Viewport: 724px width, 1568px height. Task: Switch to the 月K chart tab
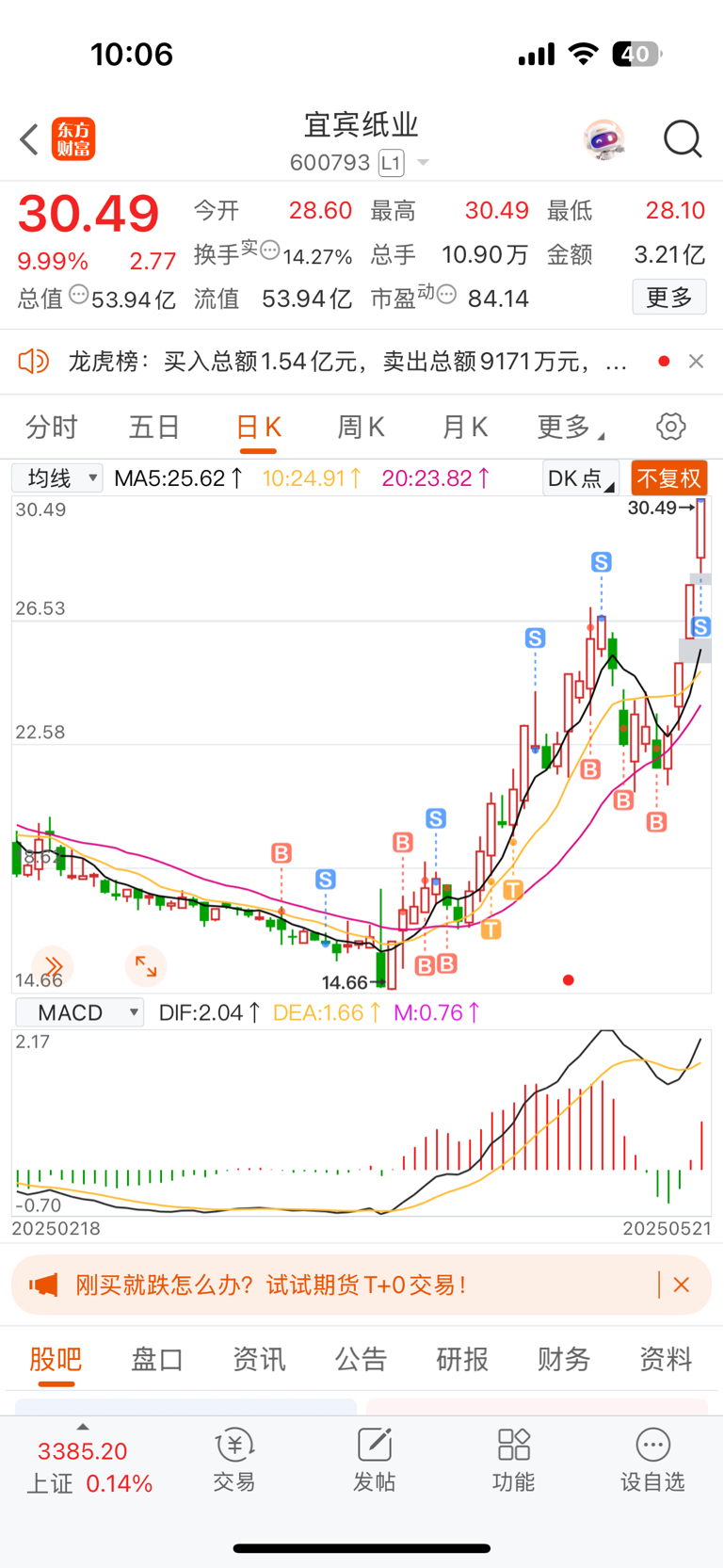(464, 428)
